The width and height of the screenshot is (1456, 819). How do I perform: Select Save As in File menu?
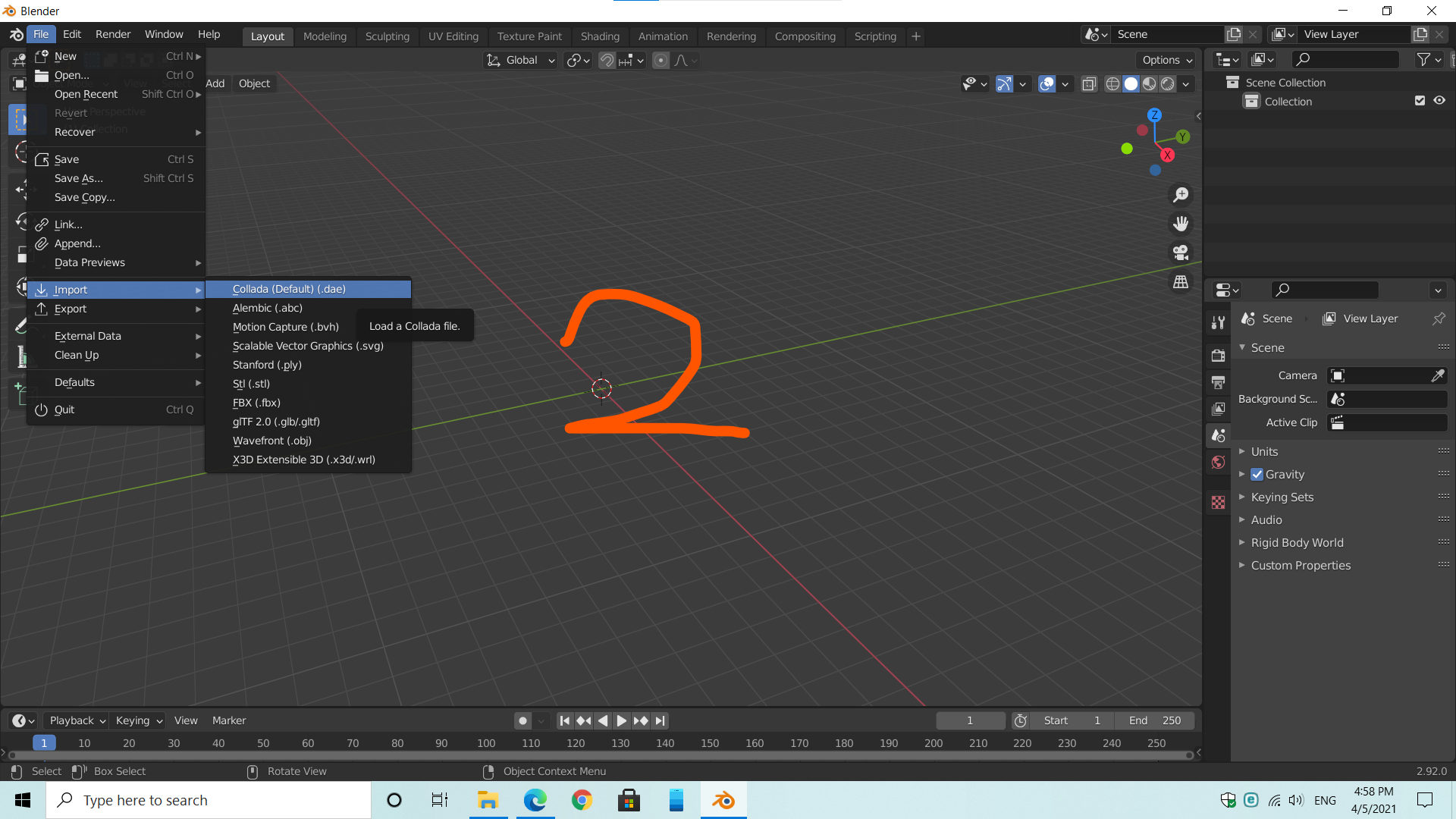coord(117,178)
